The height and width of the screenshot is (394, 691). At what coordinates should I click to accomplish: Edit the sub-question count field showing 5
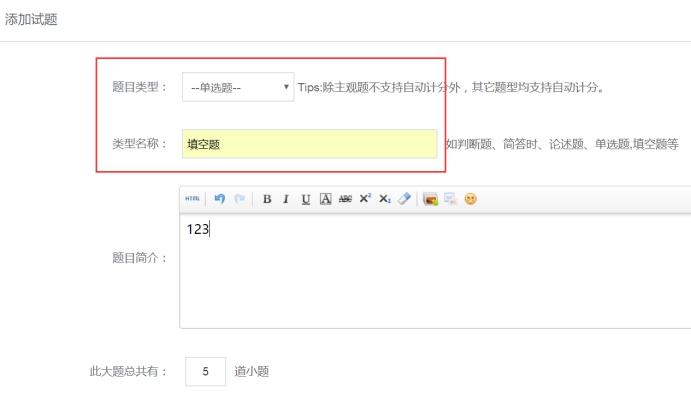(x=205, y=372)
